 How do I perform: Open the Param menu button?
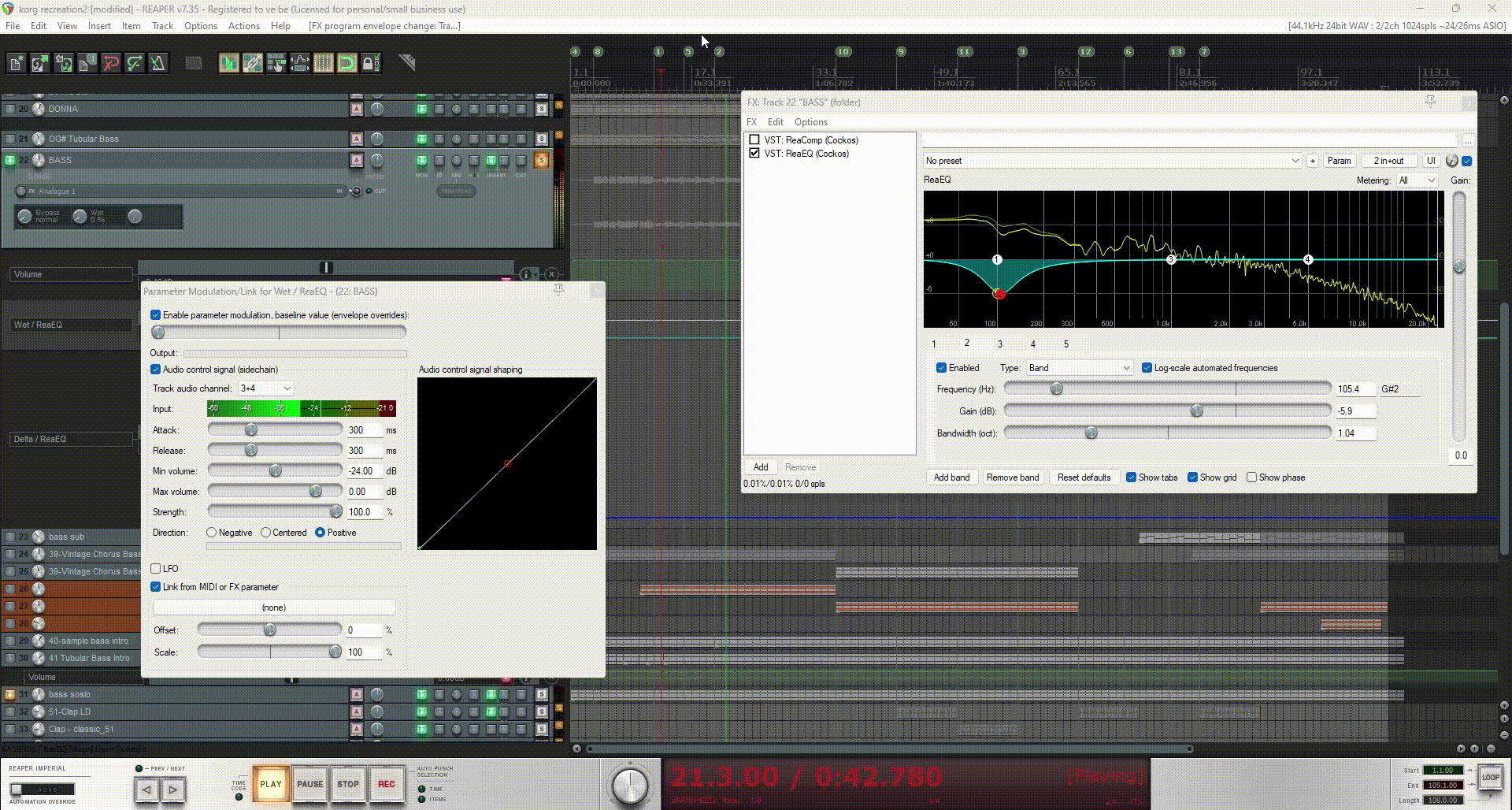(x=1339, y=161)
